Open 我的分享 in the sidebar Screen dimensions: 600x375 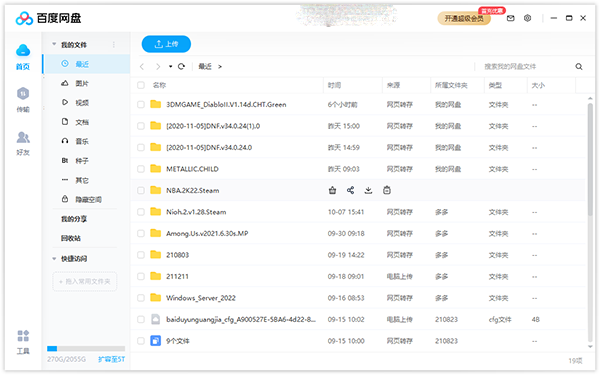(x=74, y=219)
